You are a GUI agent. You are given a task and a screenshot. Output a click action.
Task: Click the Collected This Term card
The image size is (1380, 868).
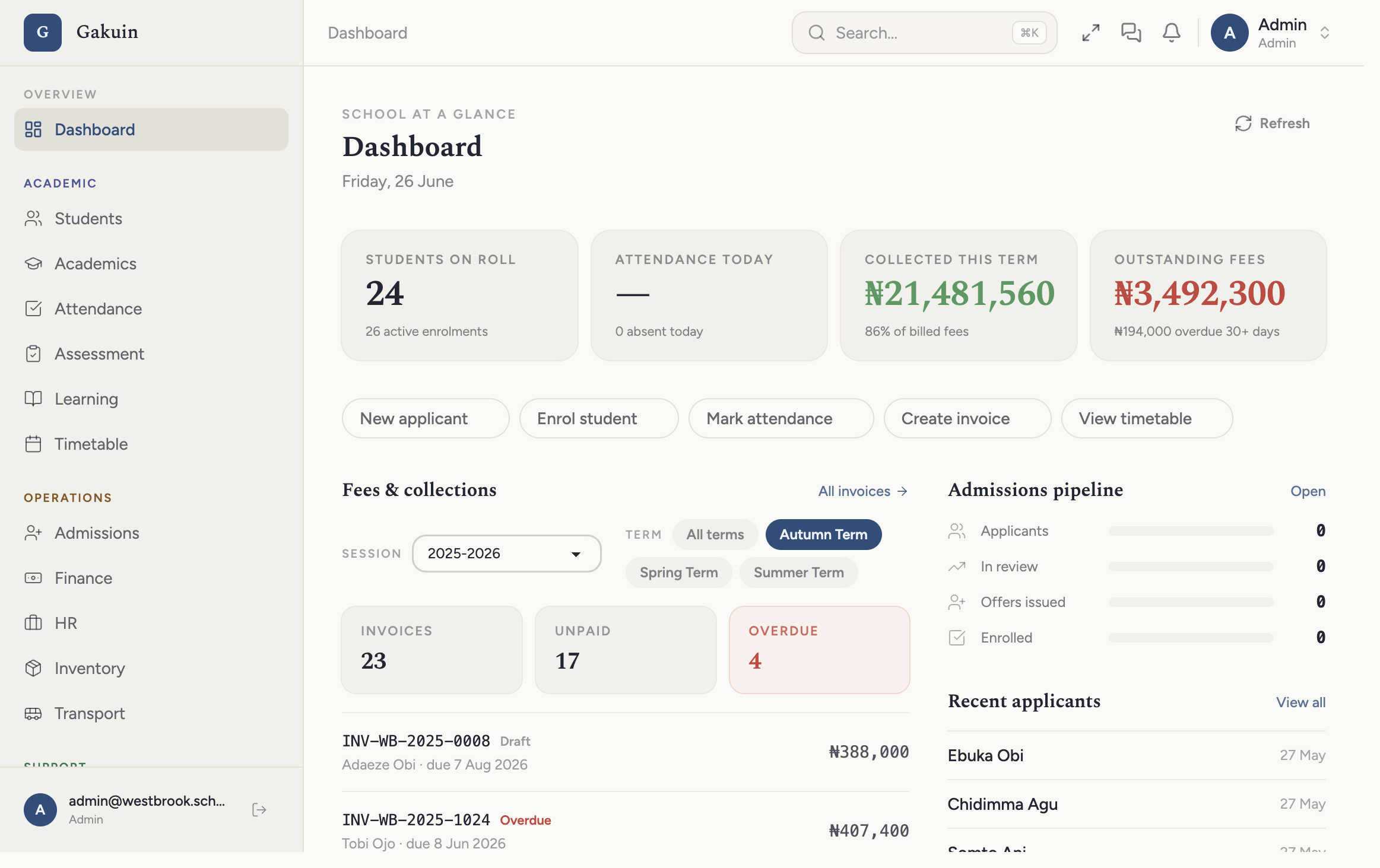(x=959, y=295)
